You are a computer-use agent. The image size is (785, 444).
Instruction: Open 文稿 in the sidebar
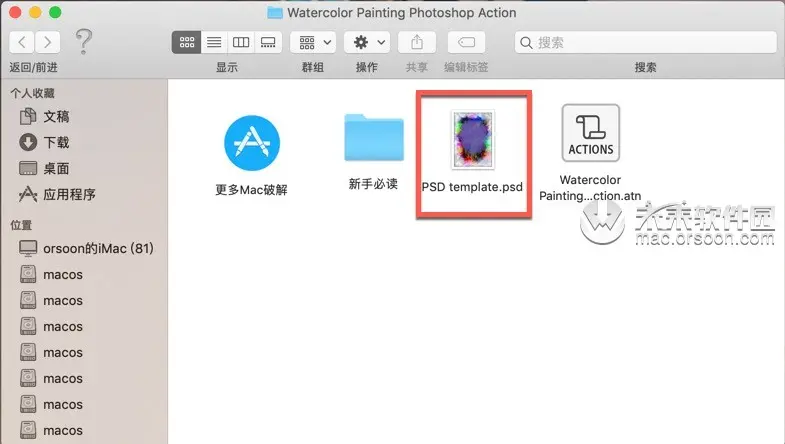click(x=56, y=117)
